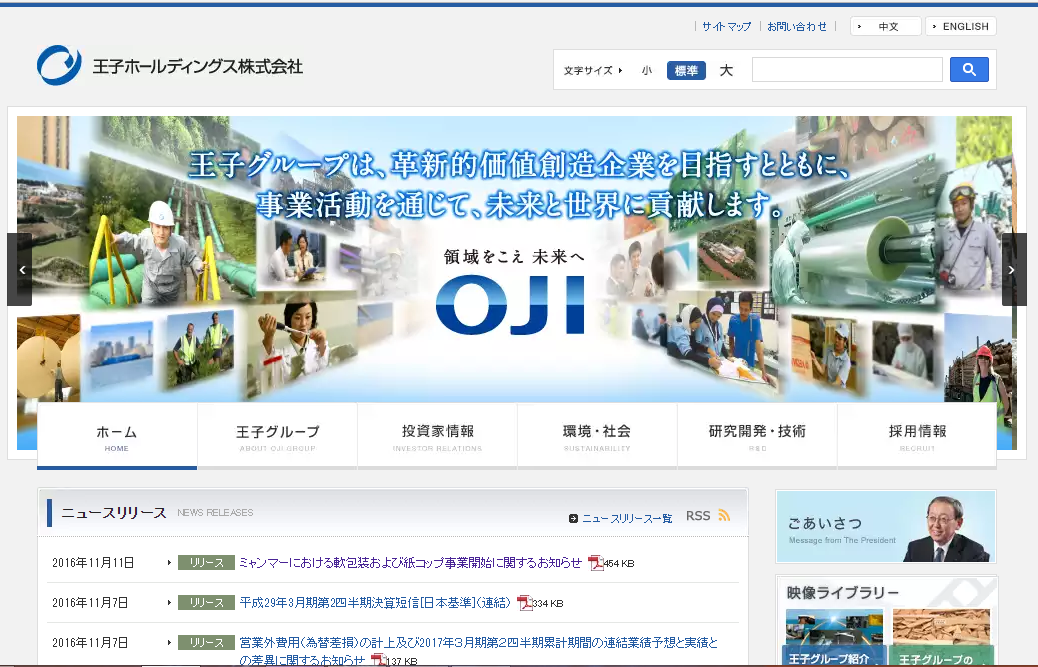Open Myanmar packaging business news release

(x=410, y=562)
